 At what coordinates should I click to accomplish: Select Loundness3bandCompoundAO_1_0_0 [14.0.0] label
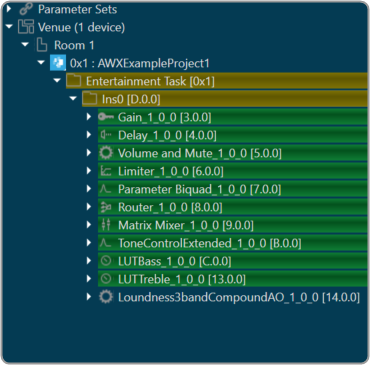click(x=239, y=297)
